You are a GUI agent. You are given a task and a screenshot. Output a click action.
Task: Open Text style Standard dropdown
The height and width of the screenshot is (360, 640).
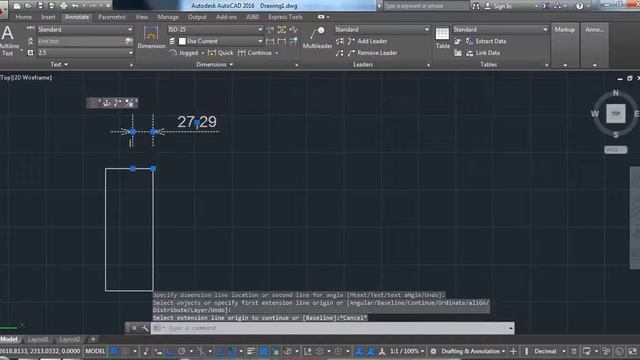[x=85, y=29]
